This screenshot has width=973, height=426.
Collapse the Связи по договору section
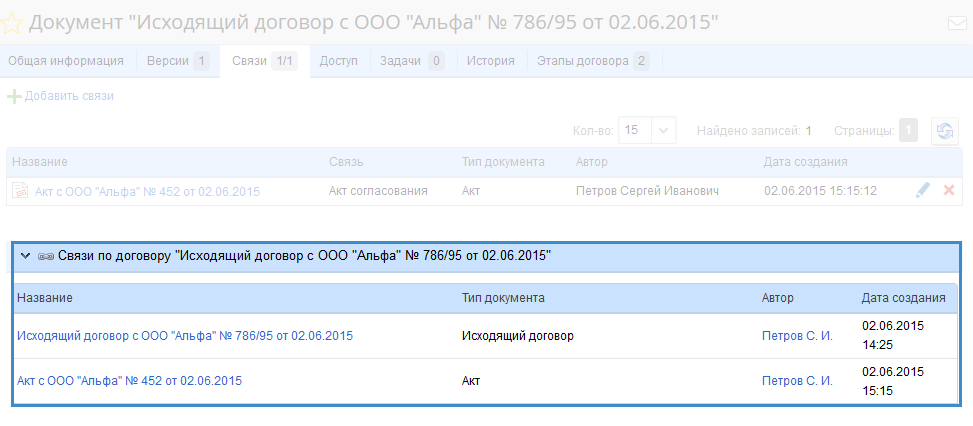[x=25, y=256]
